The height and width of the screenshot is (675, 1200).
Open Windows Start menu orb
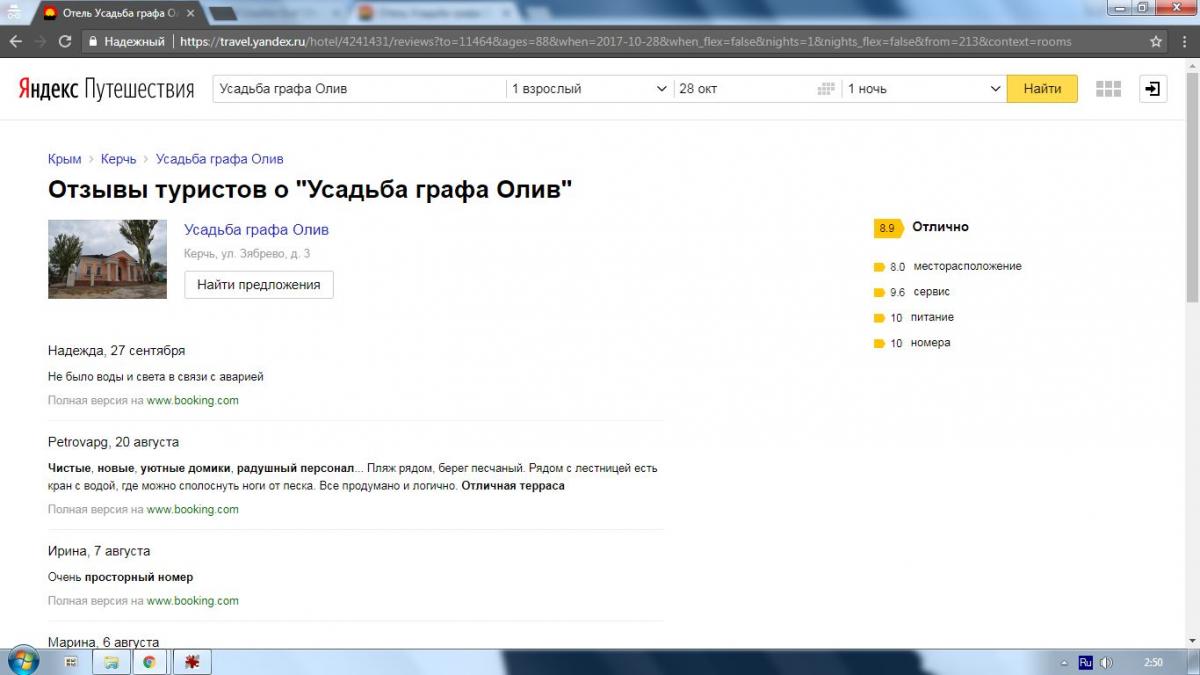tap(22, 661)
